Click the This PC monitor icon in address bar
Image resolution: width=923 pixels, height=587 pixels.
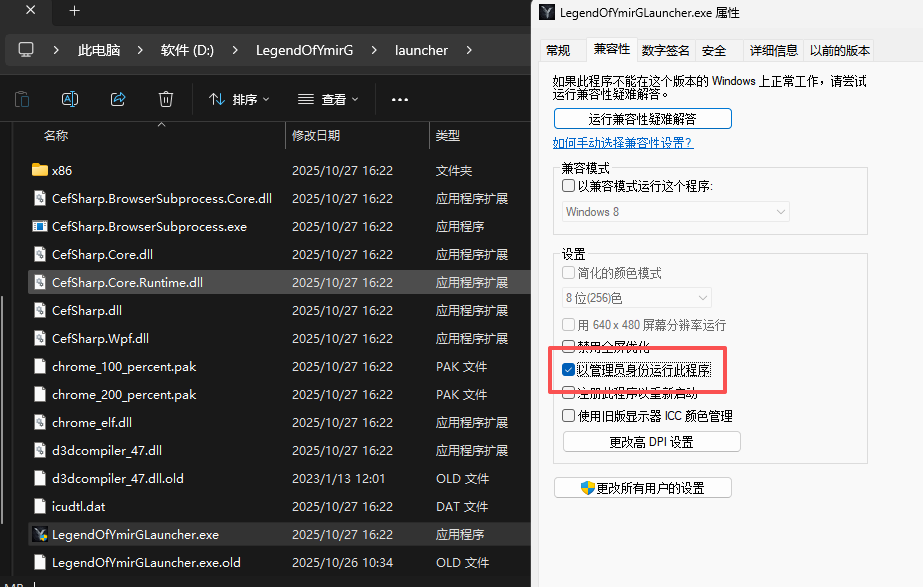click(x=26, y=50)
